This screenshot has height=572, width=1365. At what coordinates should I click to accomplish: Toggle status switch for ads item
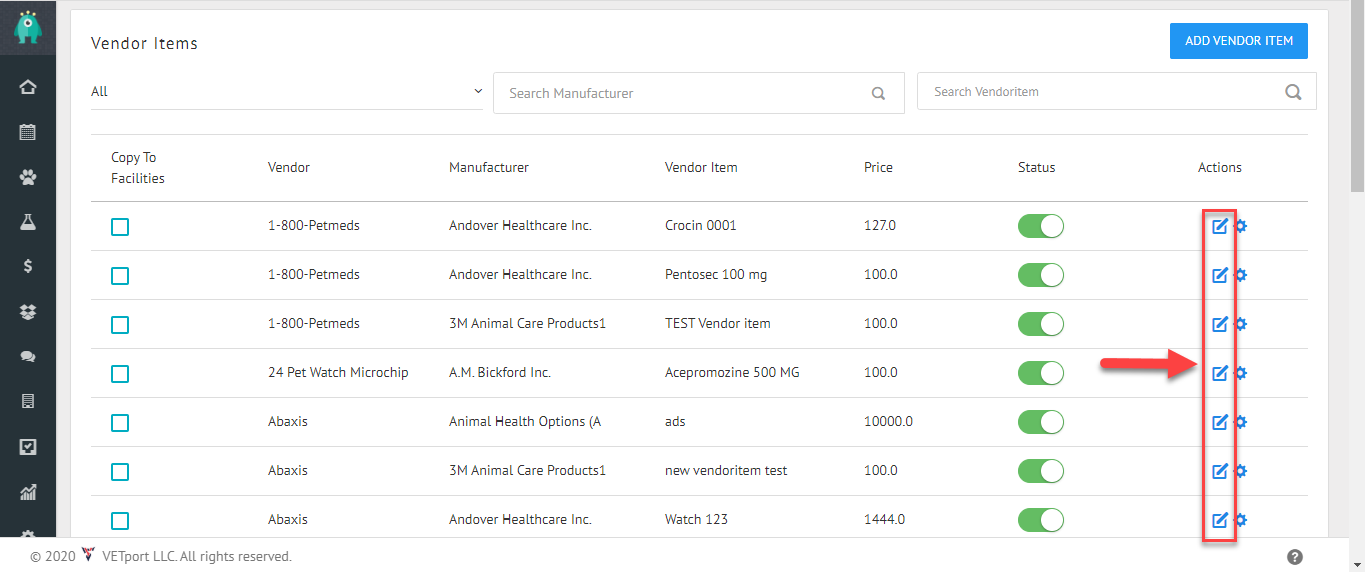coord(1041,422)
